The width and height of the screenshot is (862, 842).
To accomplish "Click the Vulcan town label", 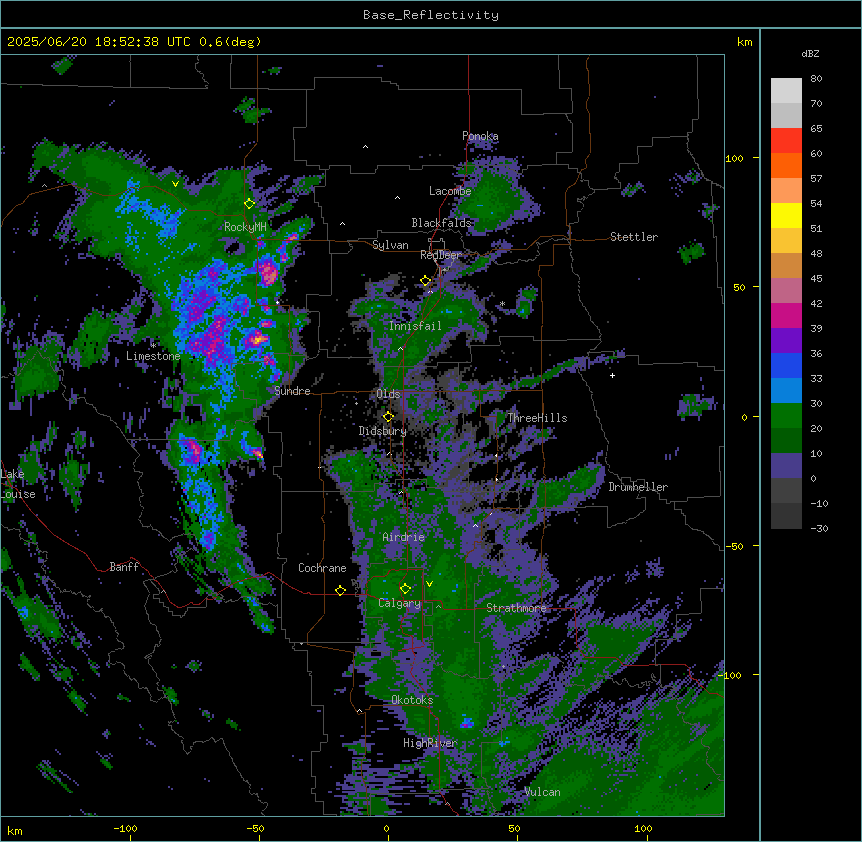I will tap(543, 792).
